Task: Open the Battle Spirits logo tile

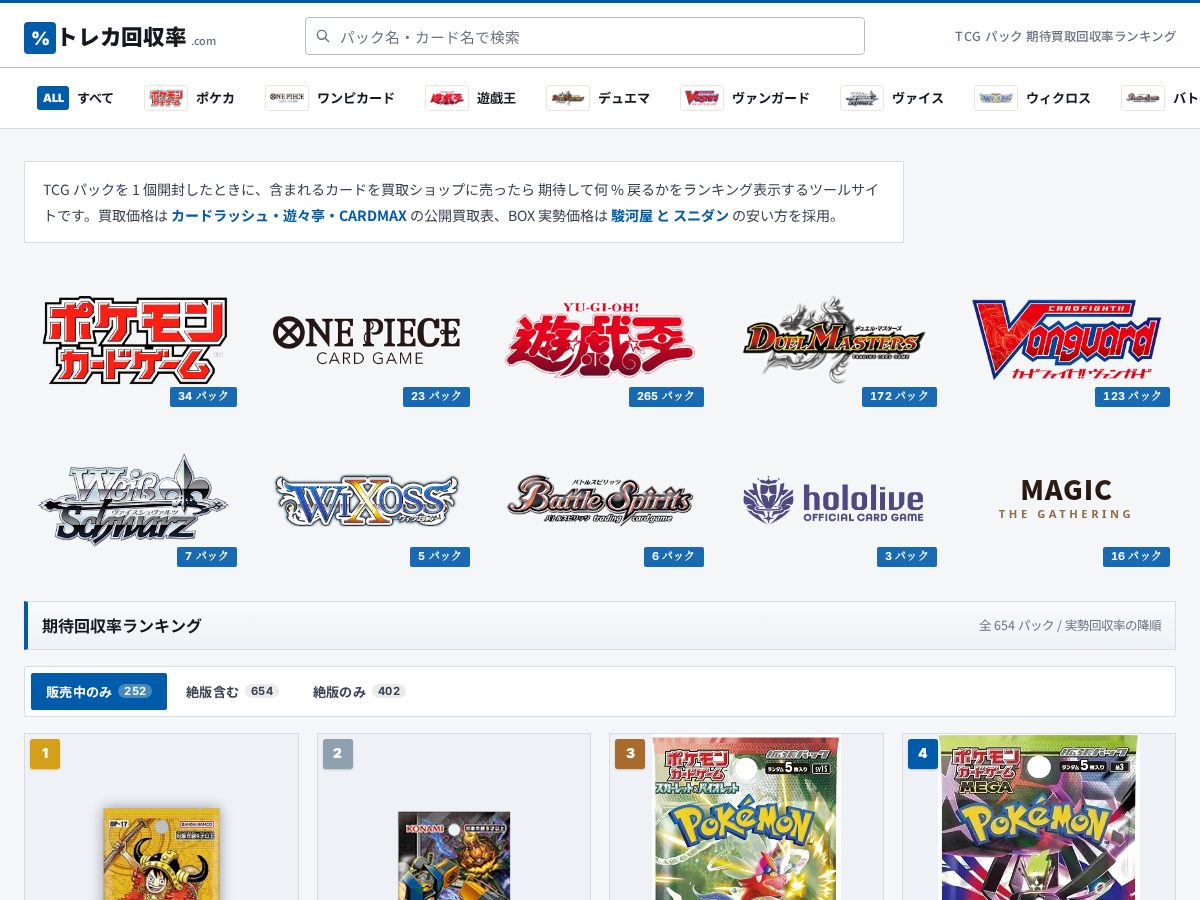Action: coord(601,500)
